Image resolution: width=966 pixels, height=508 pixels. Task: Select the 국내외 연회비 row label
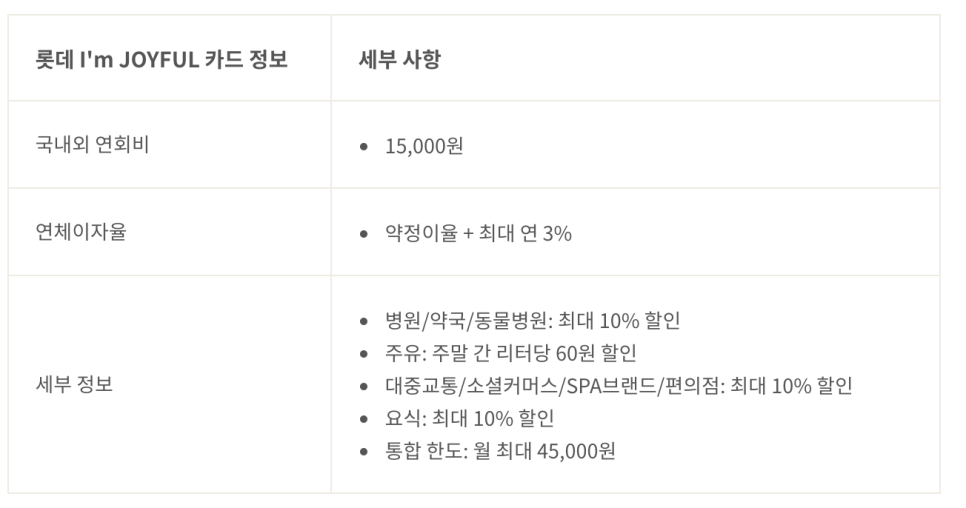[x=92, y=145]
